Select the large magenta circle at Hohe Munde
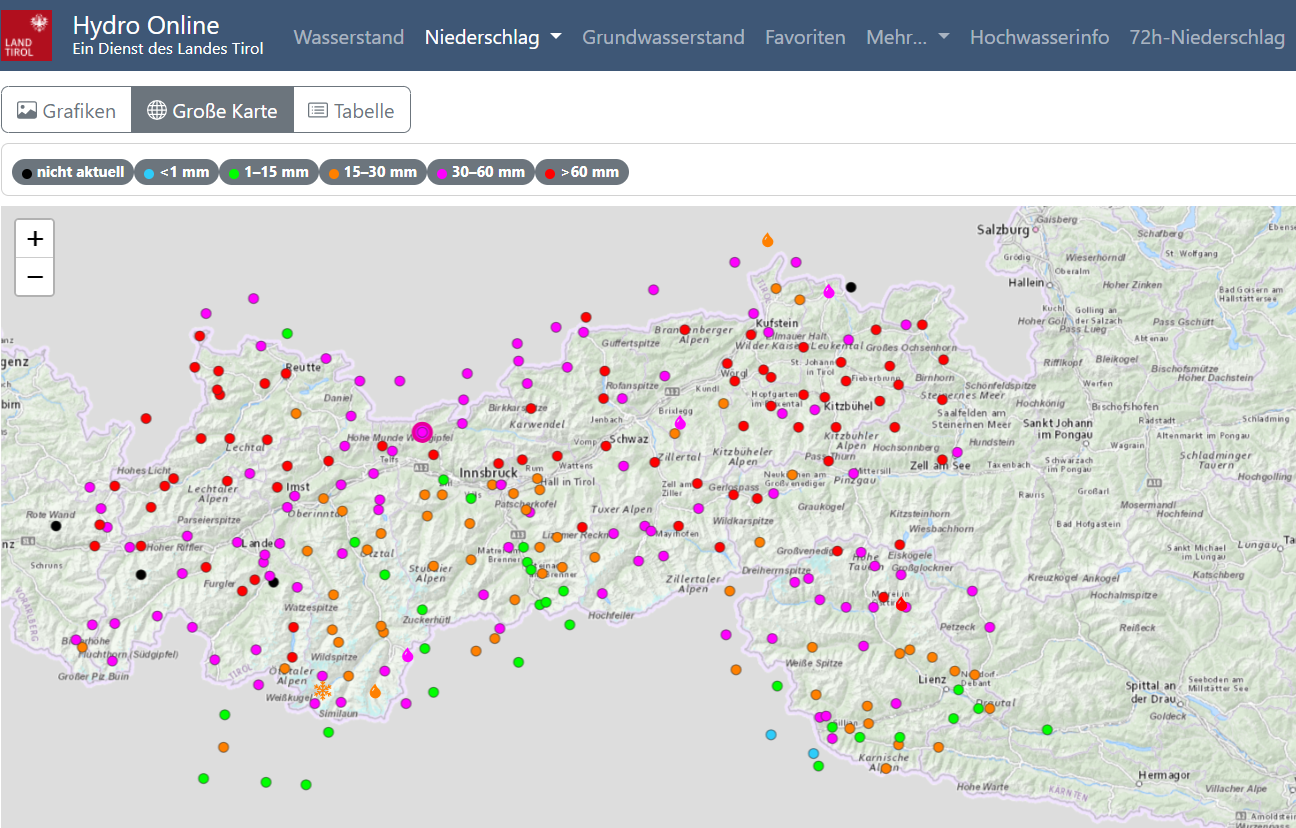The height and width of the screenshot is (828, 1296). coord(422,433)
